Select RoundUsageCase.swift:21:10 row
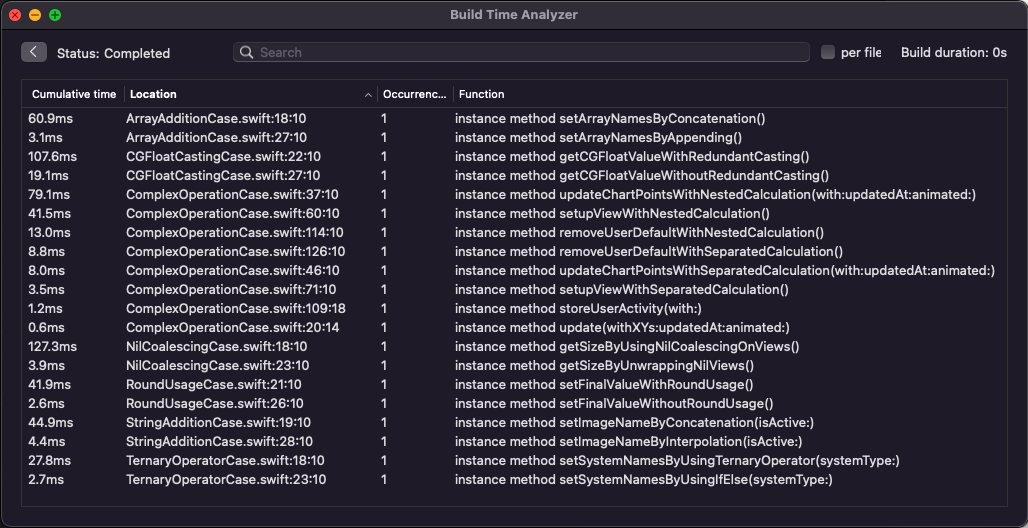 click(213, 385)
